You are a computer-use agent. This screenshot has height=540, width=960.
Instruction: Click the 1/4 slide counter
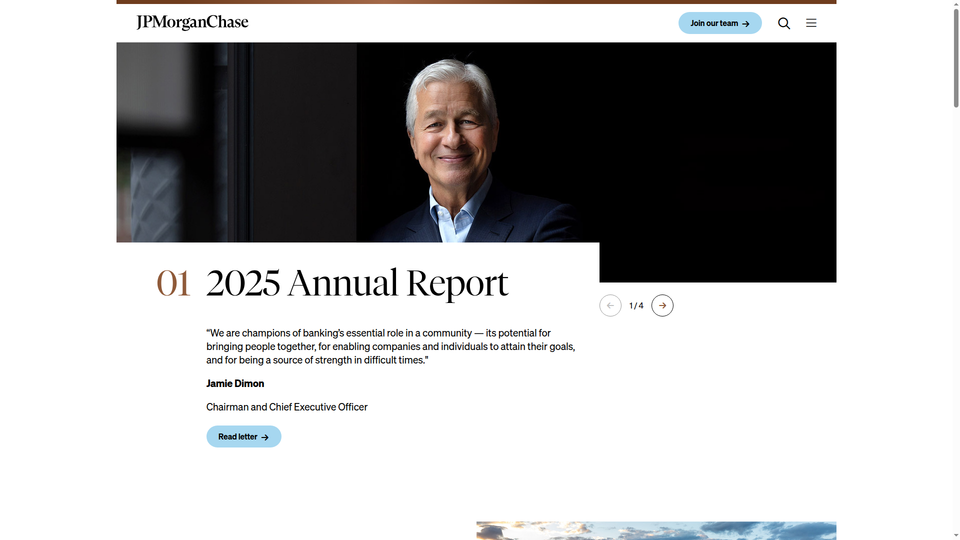[x=636, y=306]
